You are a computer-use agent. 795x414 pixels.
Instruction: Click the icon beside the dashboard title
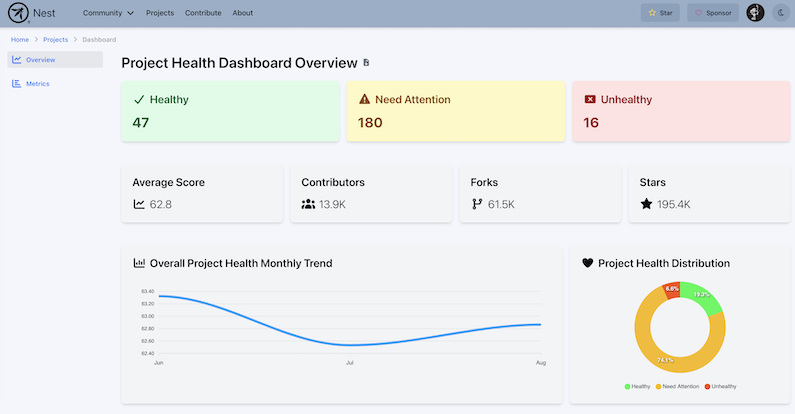click(366, 63)
